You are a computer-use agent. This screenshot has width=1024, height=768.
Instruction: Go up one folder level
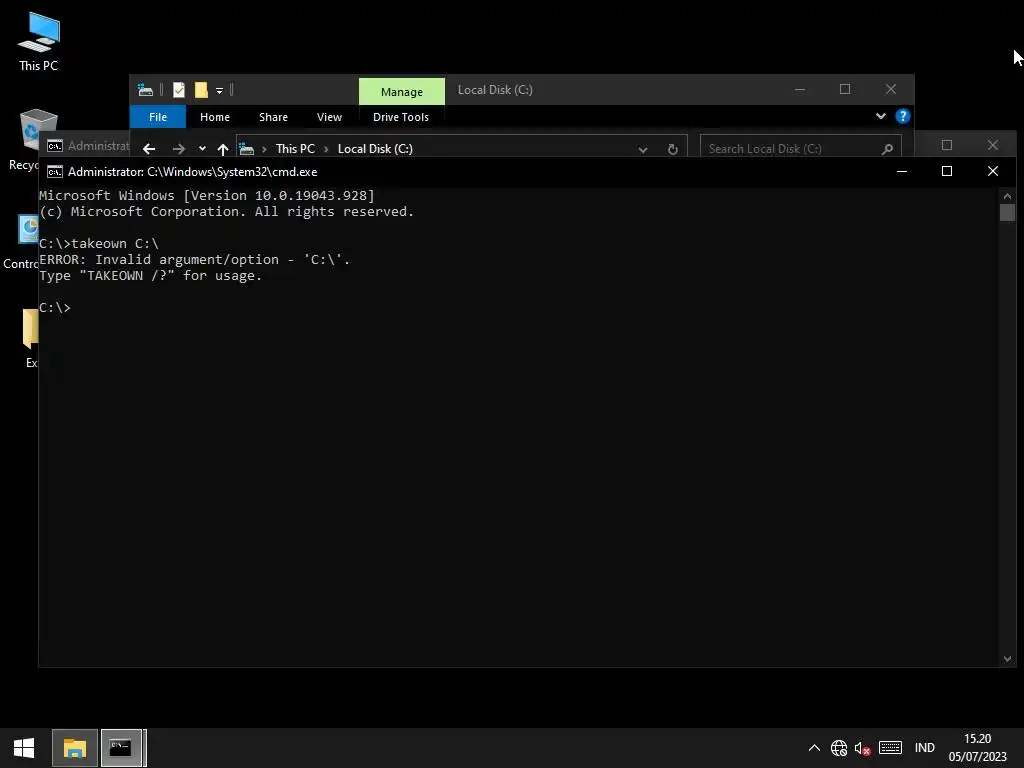click(223, 149)
